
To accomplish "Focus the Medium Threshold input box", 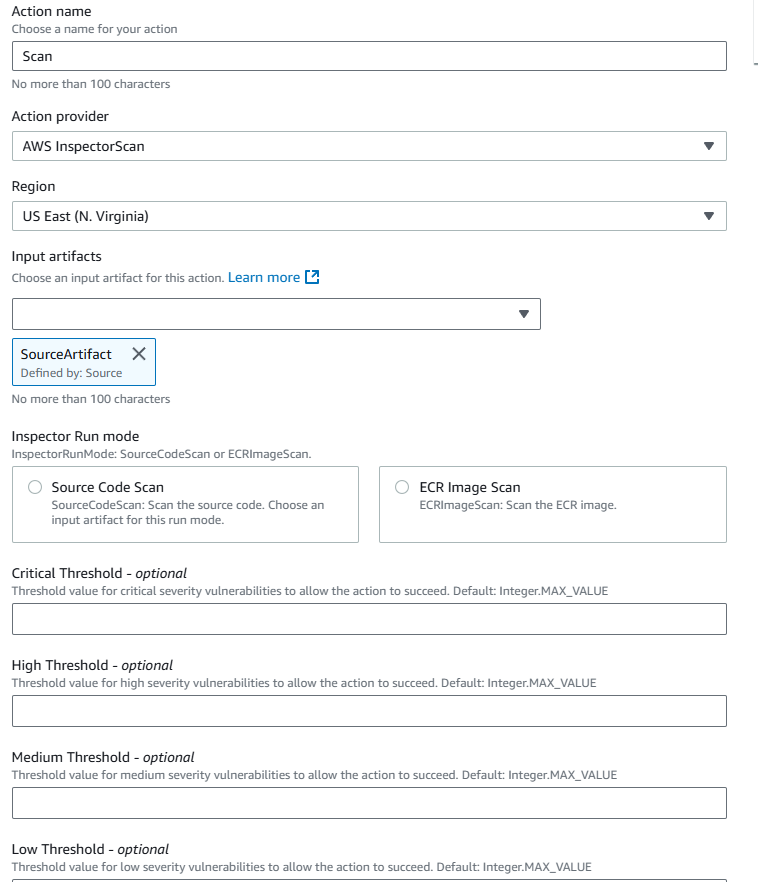I will (x=369, y=803).
